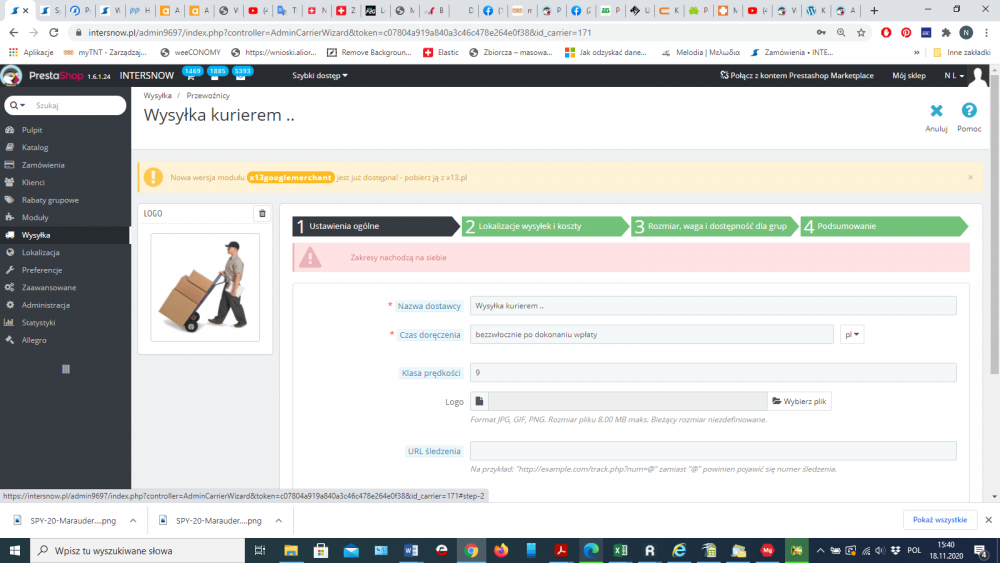Click the PrestaShop logo in header
This screenshot has height=563, width=1000.
(56, 75)
